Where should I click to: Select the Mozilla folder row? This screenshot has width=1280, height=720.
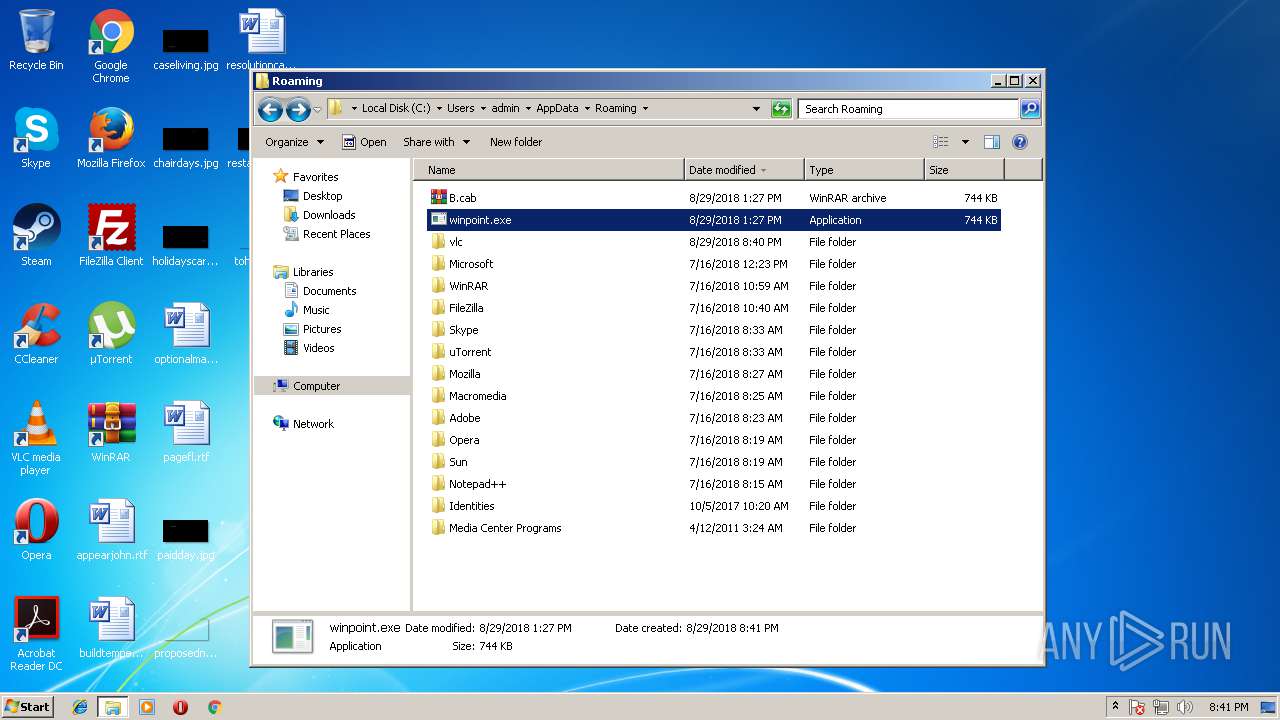click(714, 374)
